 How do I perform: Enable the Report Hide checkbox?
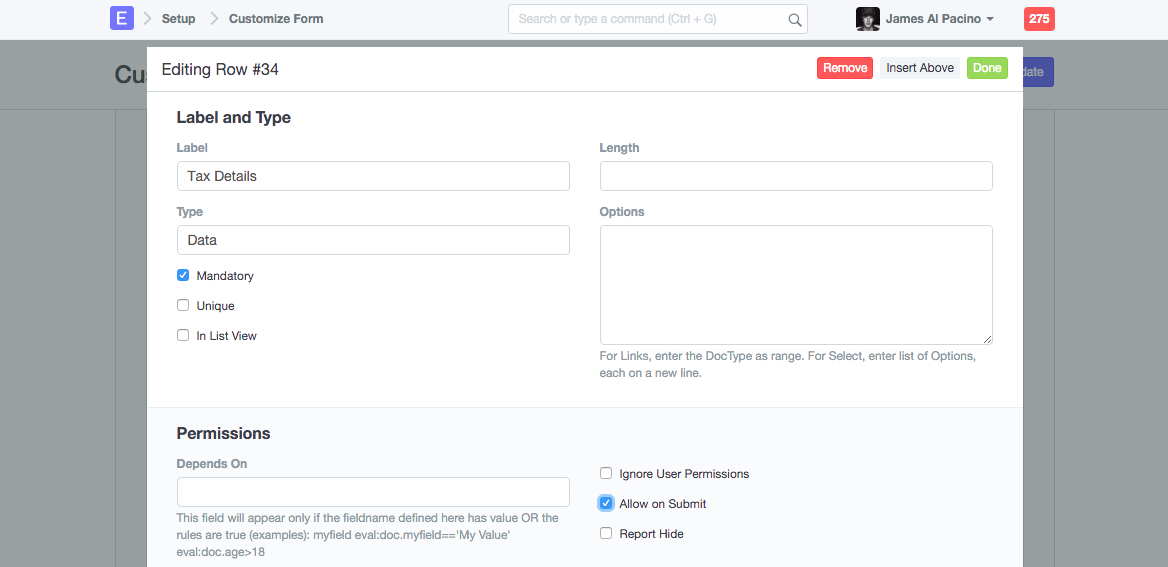pyautogui.click(x=606, y=534)
